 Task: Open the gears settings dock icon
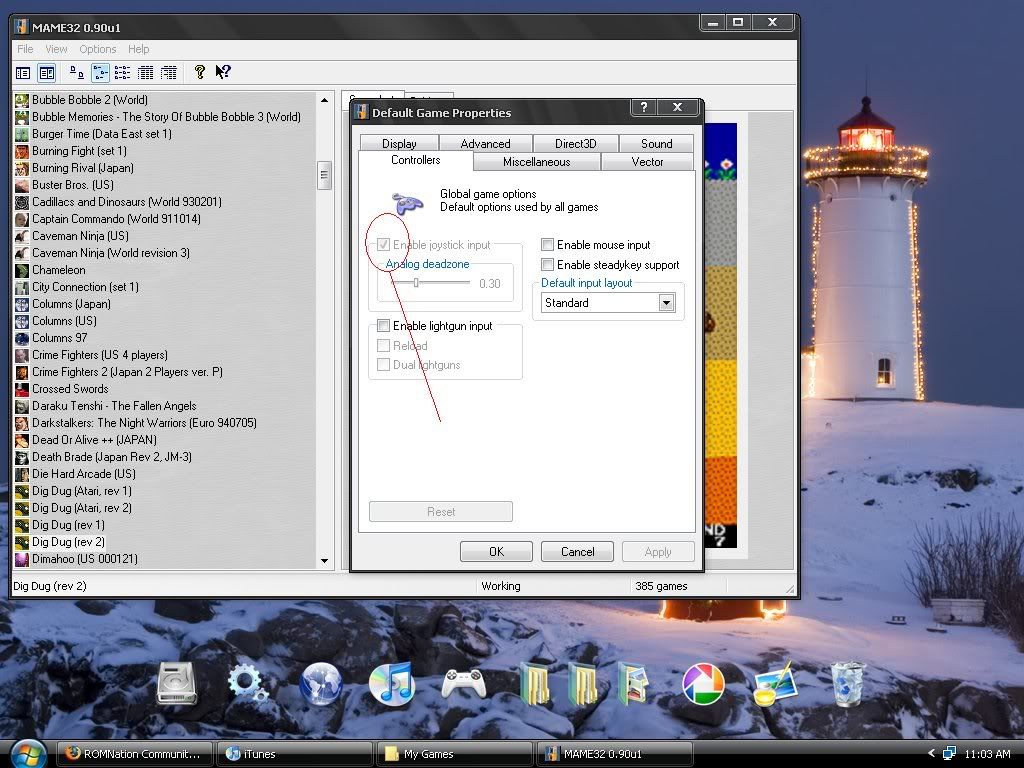pyautogui.click(x=247, y=684)
